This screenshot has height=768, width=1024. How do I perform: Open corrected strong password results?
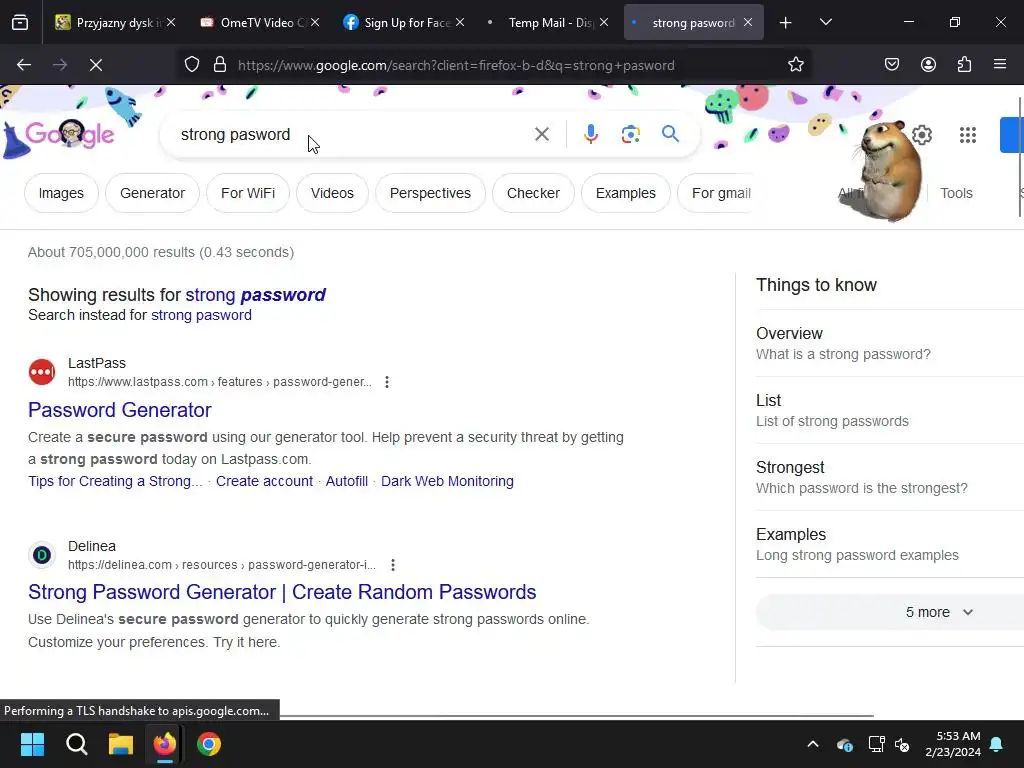tap(255, 295)
